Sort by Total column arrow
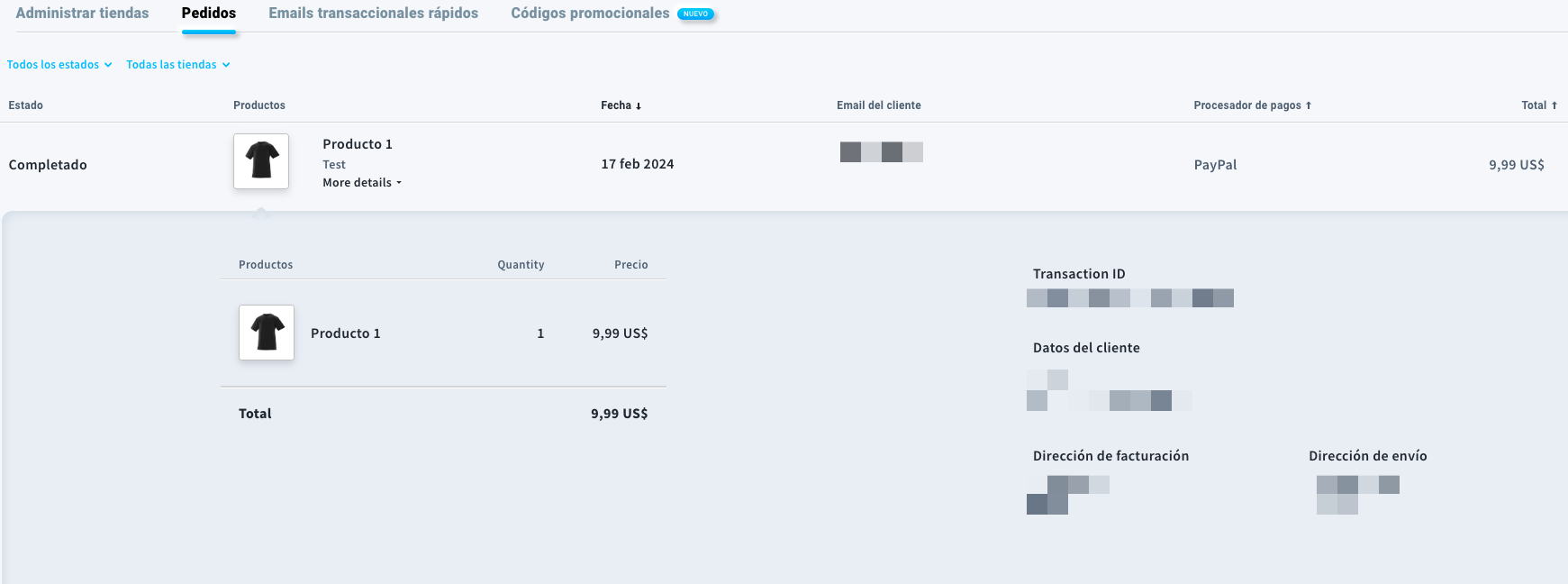 pos(1554,105)
